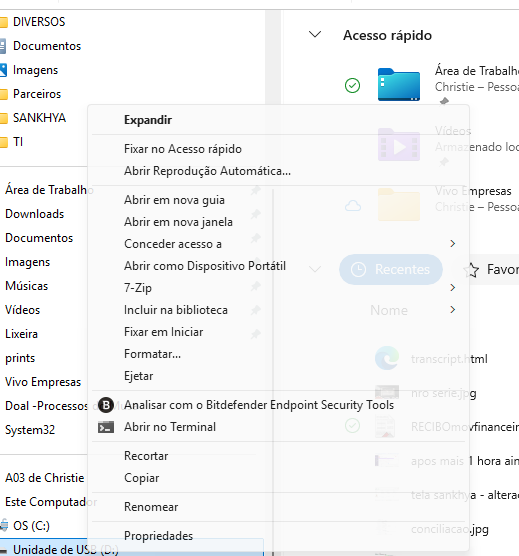Select Doal -Processos in navigation pane
This screenshot has height=556, width=519.
tap(46, 406)
